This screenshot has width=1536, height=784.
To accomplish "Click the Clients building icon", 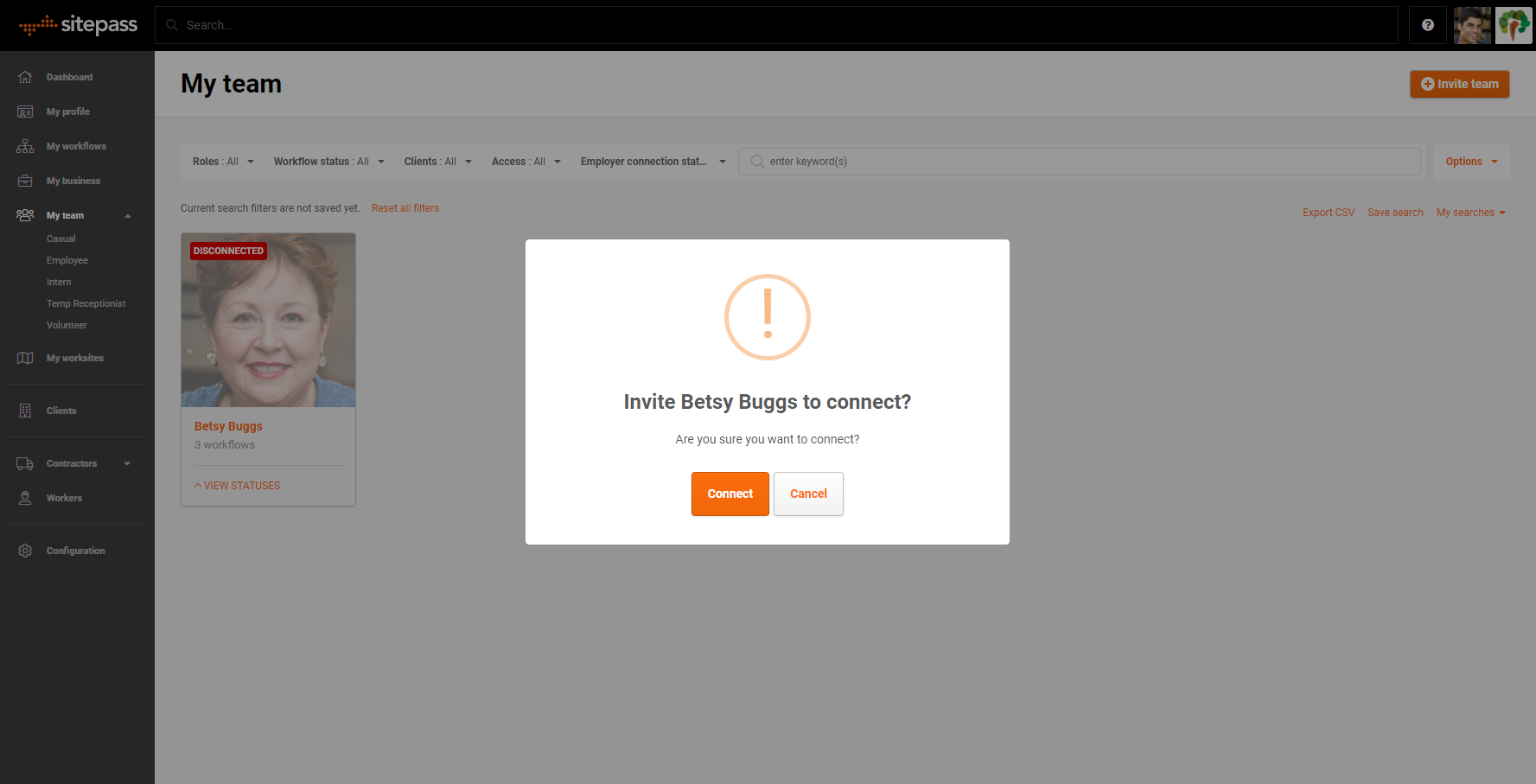I will (25, 411).
